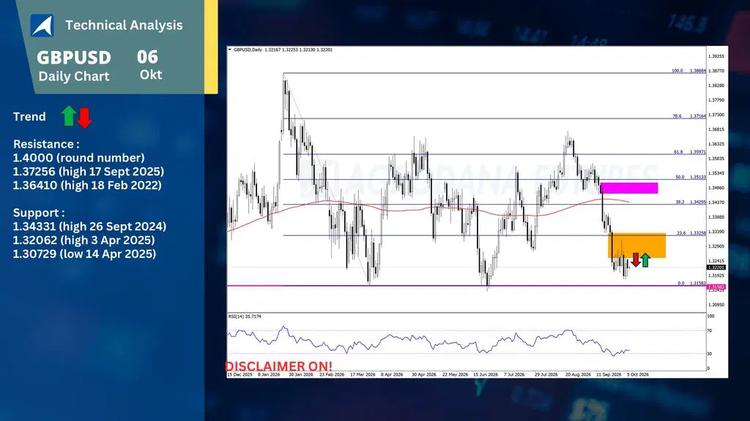Click the 1.32905 price axis label
Image resolution: width=750 pixels, height=421 pixels.
coord(717,246)
